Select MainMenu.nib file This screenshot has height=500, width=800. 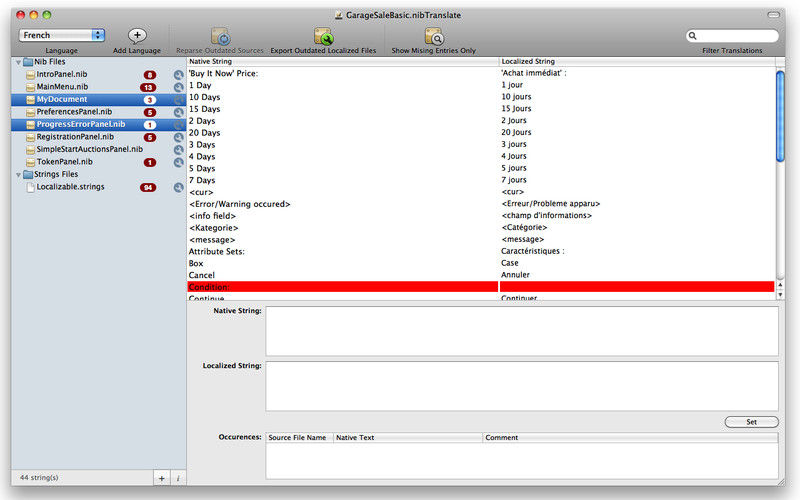click(62, 87)
